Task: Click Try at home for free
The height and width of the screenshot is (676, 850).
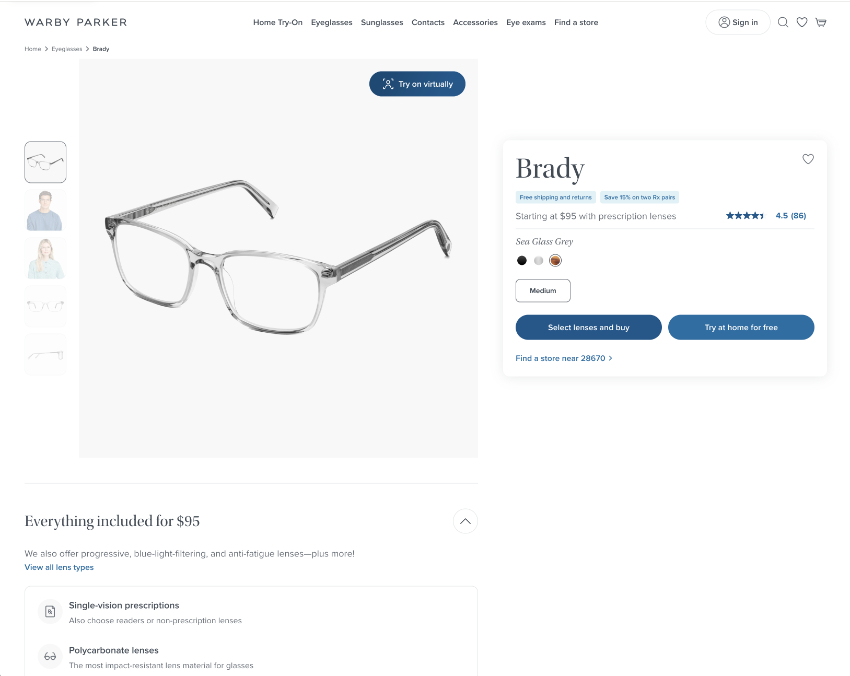Action: [741, 327]
